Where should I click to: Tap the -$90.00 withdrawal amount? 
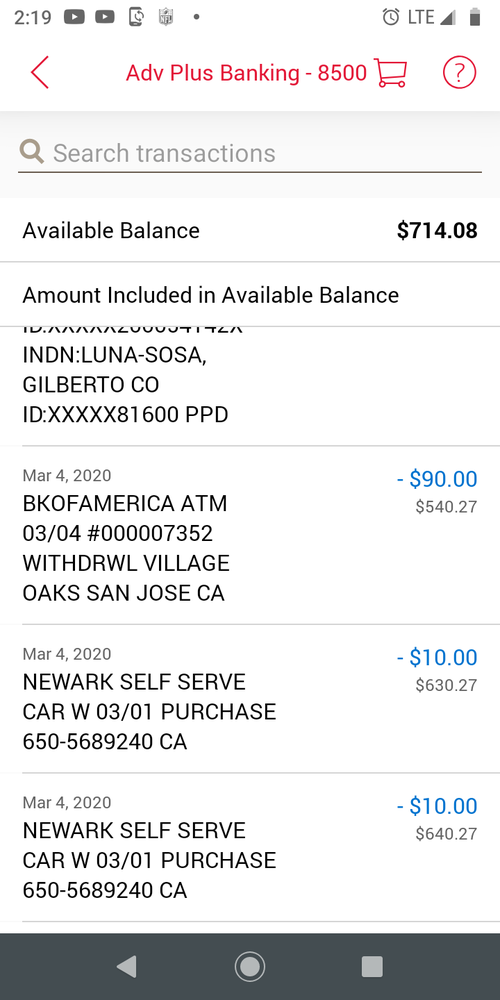click(x=437, y=479)
